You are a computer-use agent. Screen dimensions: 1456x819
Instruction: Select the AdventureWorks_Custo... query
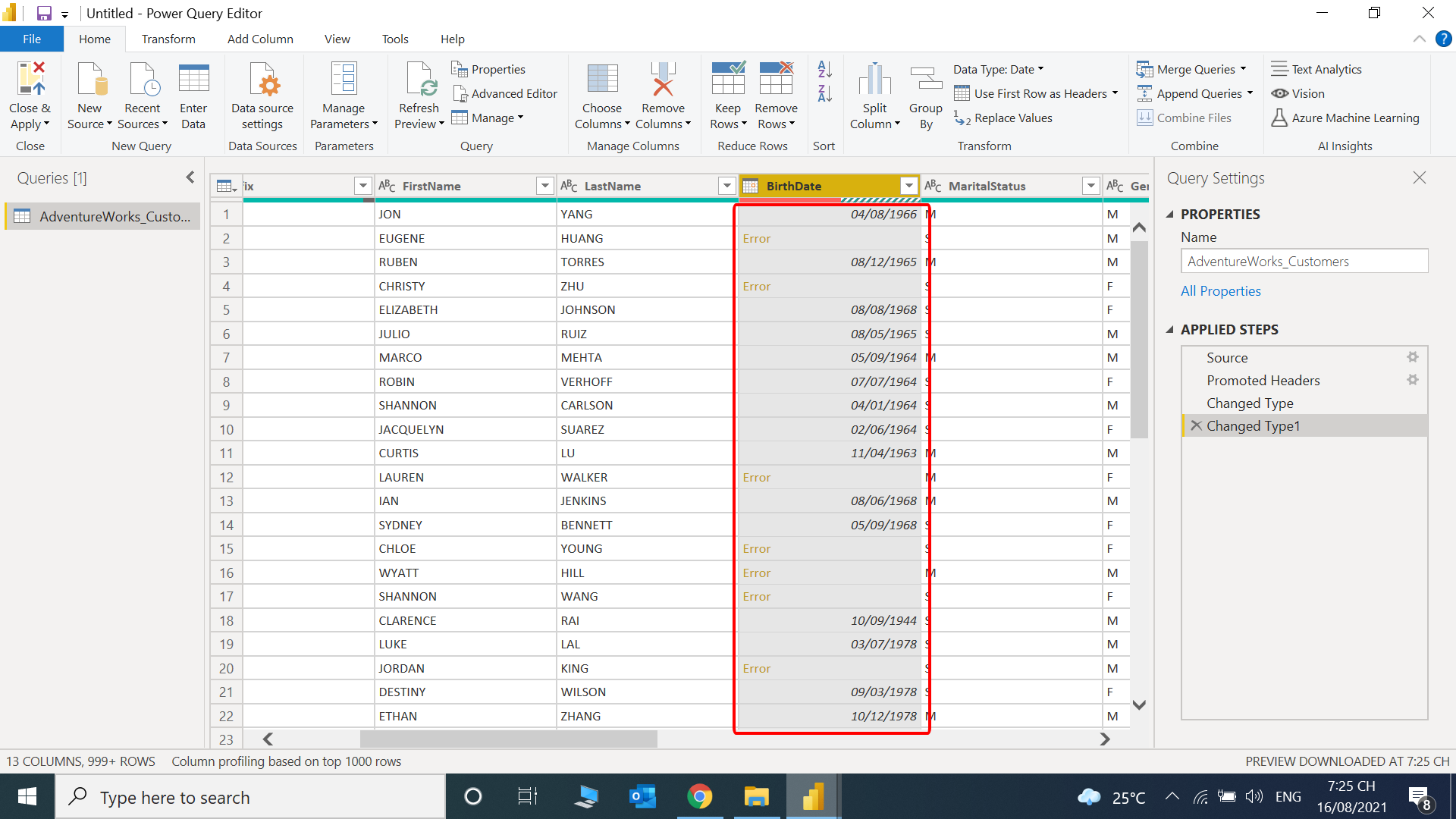coord(102,216)
